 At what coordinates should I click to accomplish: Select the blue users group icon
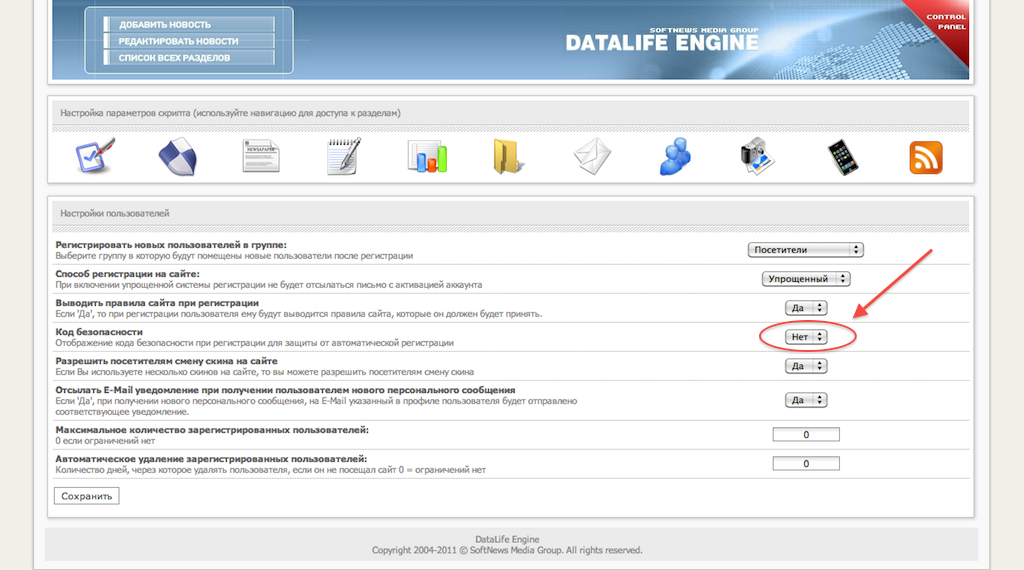[676, 157]
